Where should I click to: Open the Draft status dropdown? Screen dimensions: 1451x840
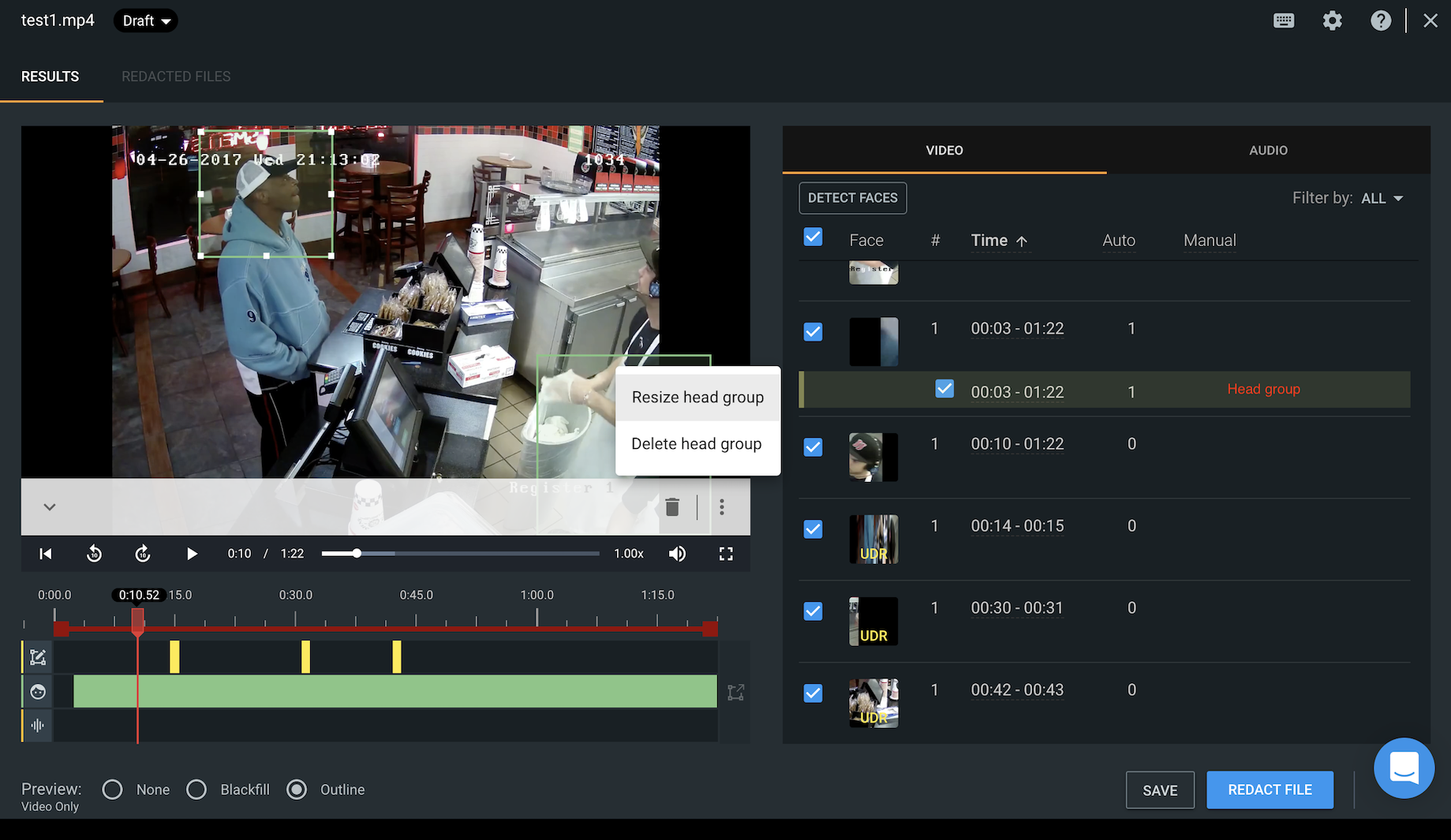pyautogui.click(x=146, y=21)
